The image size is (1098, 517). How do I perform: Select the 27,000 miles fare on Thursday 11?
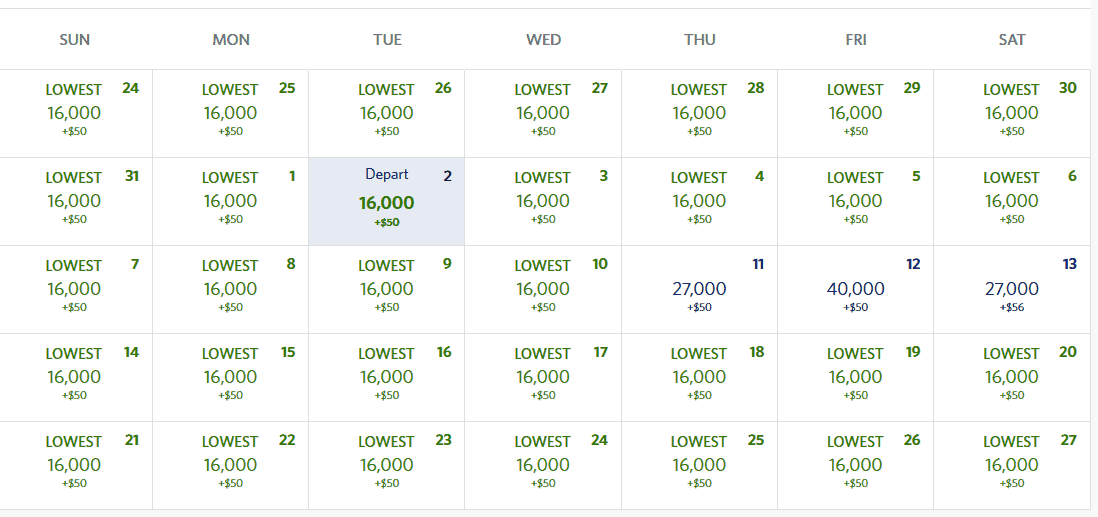[x=700, y=289]
